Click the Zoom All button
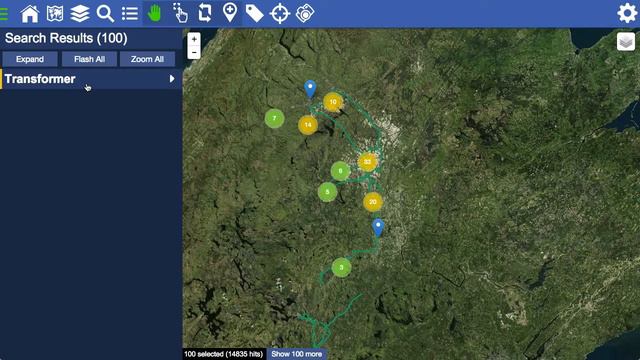The width and height of the screenshot is (640, 360). click(147, 59)
